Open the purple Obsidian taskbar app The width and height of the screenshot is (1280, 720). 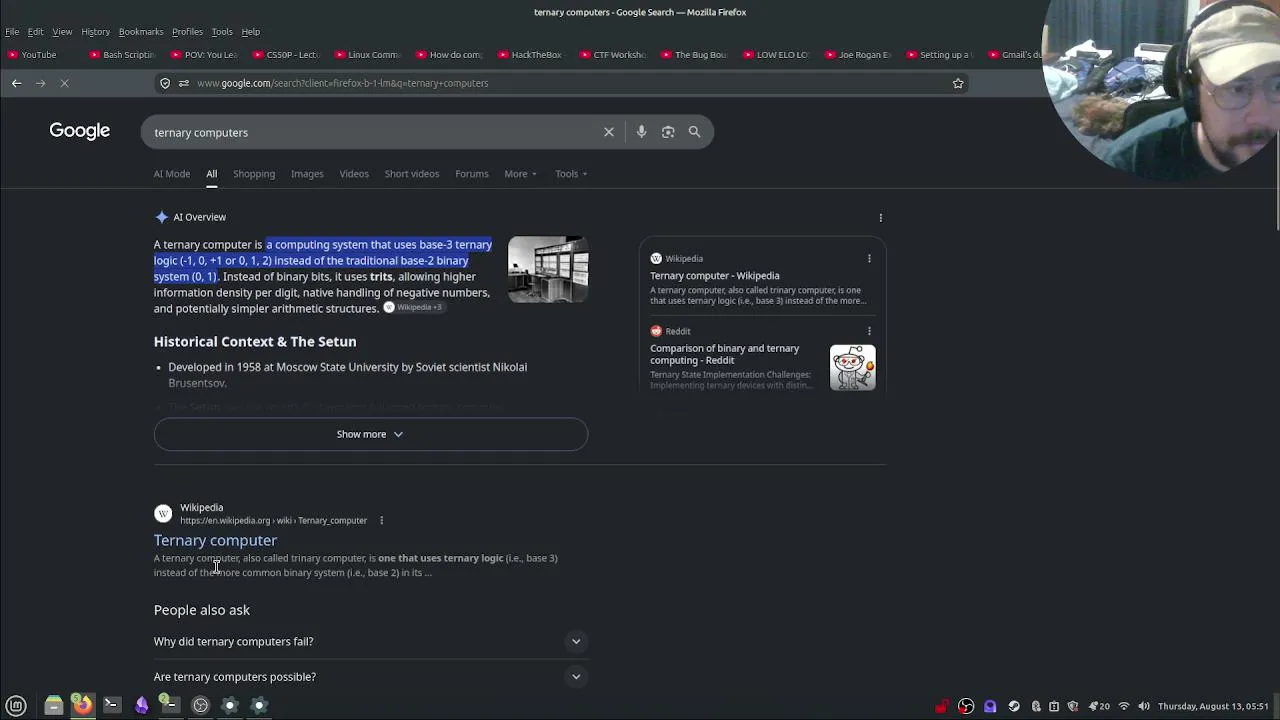pyautogui.click(x=142, y=705)
